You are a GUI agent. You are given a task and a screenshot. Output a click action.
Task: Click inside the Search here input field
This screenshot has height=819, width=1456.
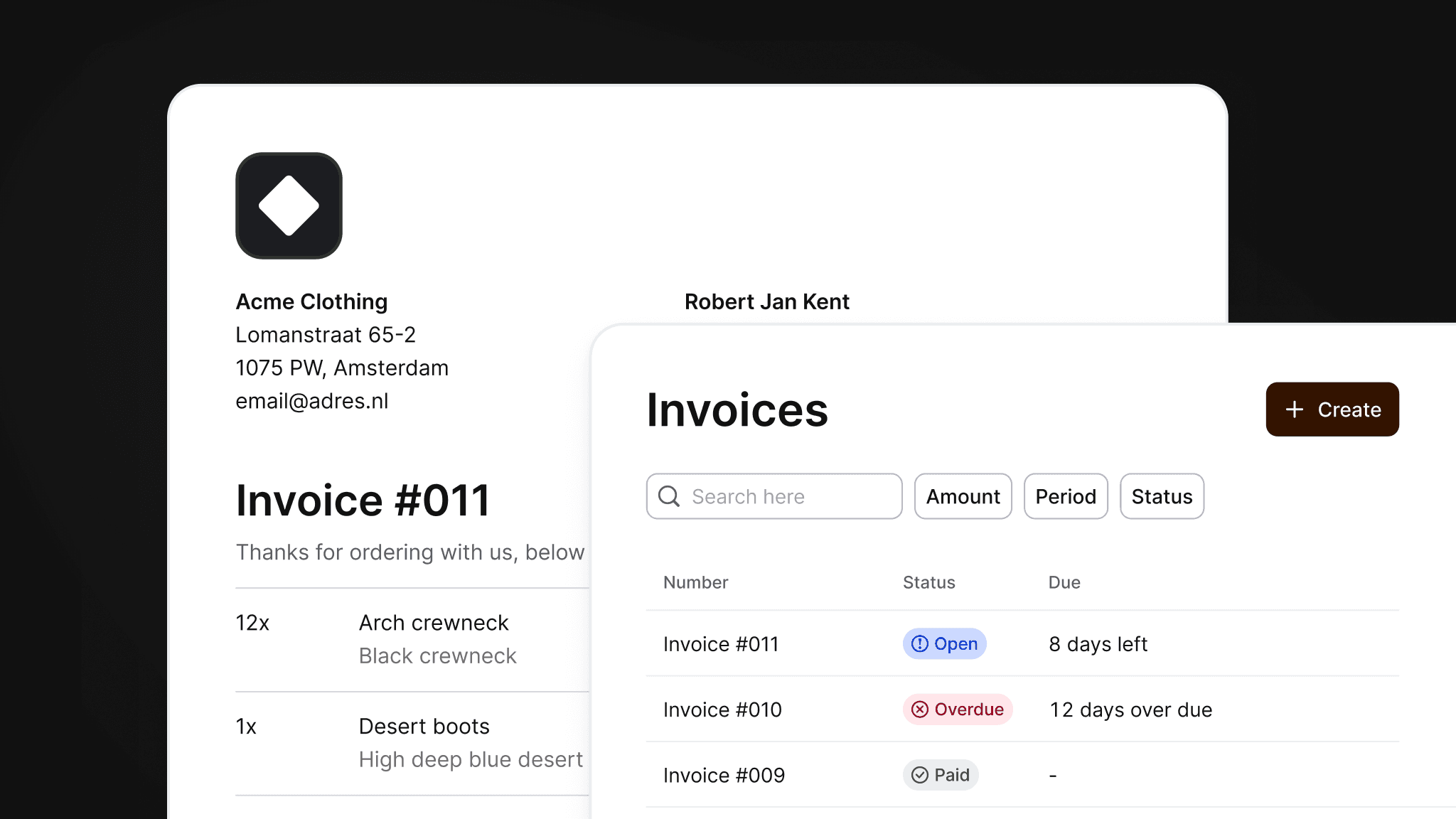(775, 496)
